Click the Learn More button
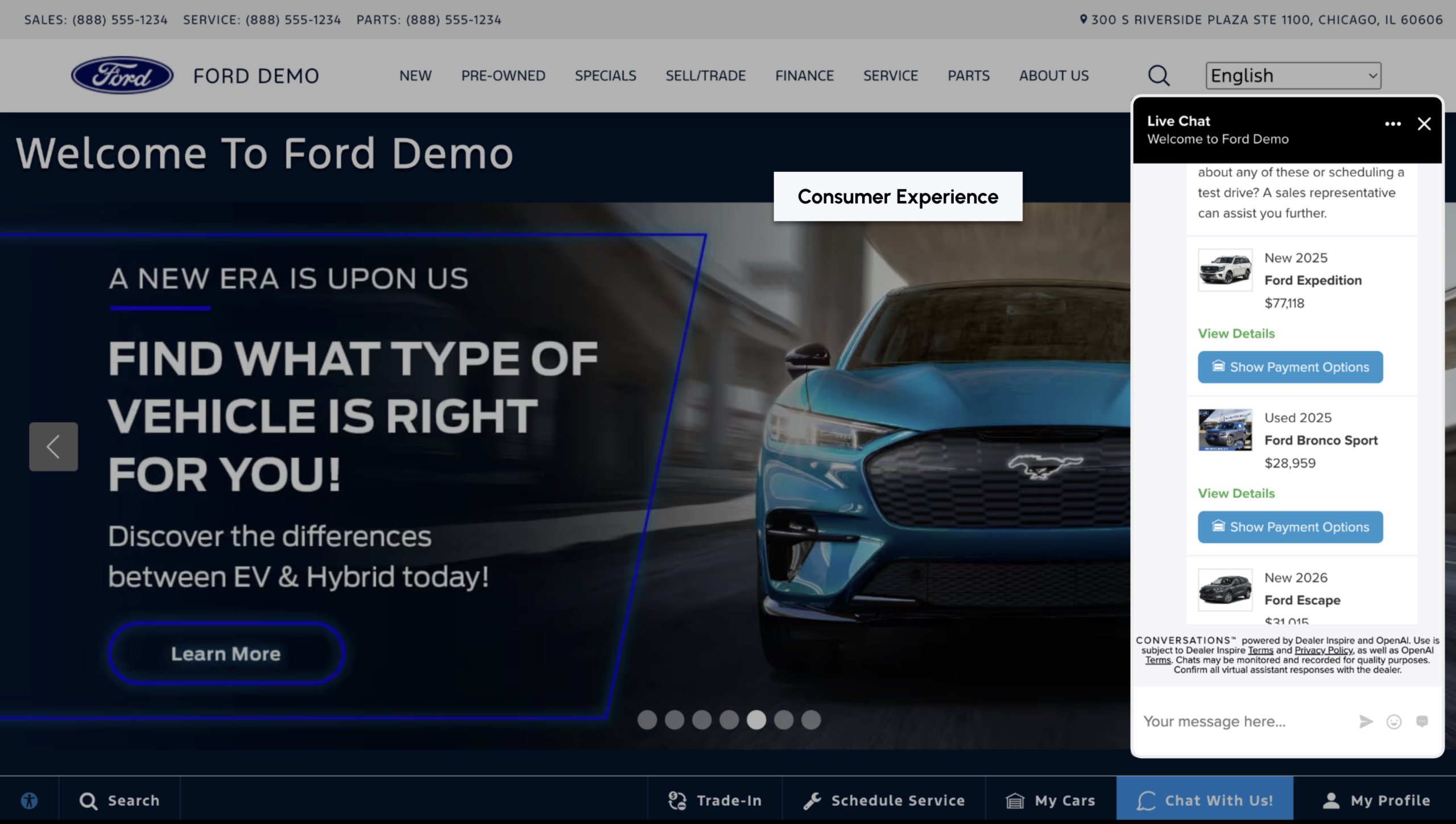Screen dimensions: 1456x824 226,653
